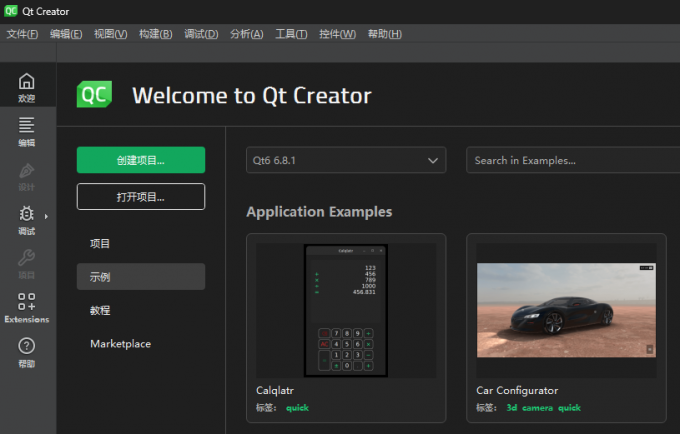
Task: Open the Car Configurator example thumbnail
Action: tap(566, 310)
